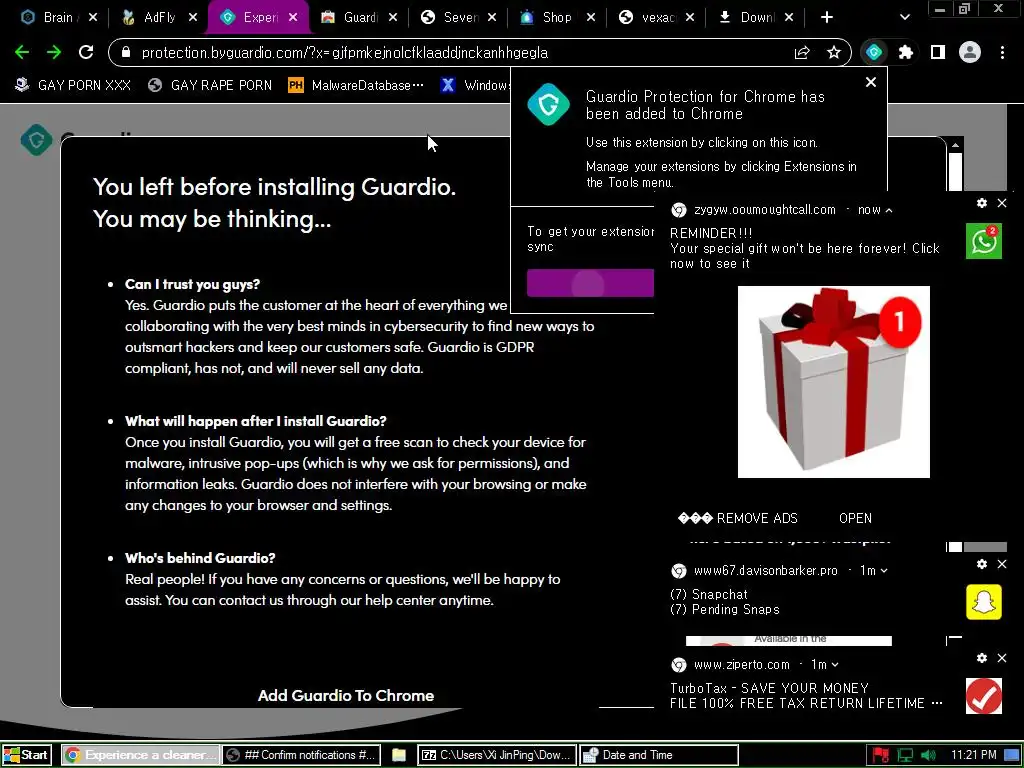Open the Chrome profile avatar

tap(970, 52)
